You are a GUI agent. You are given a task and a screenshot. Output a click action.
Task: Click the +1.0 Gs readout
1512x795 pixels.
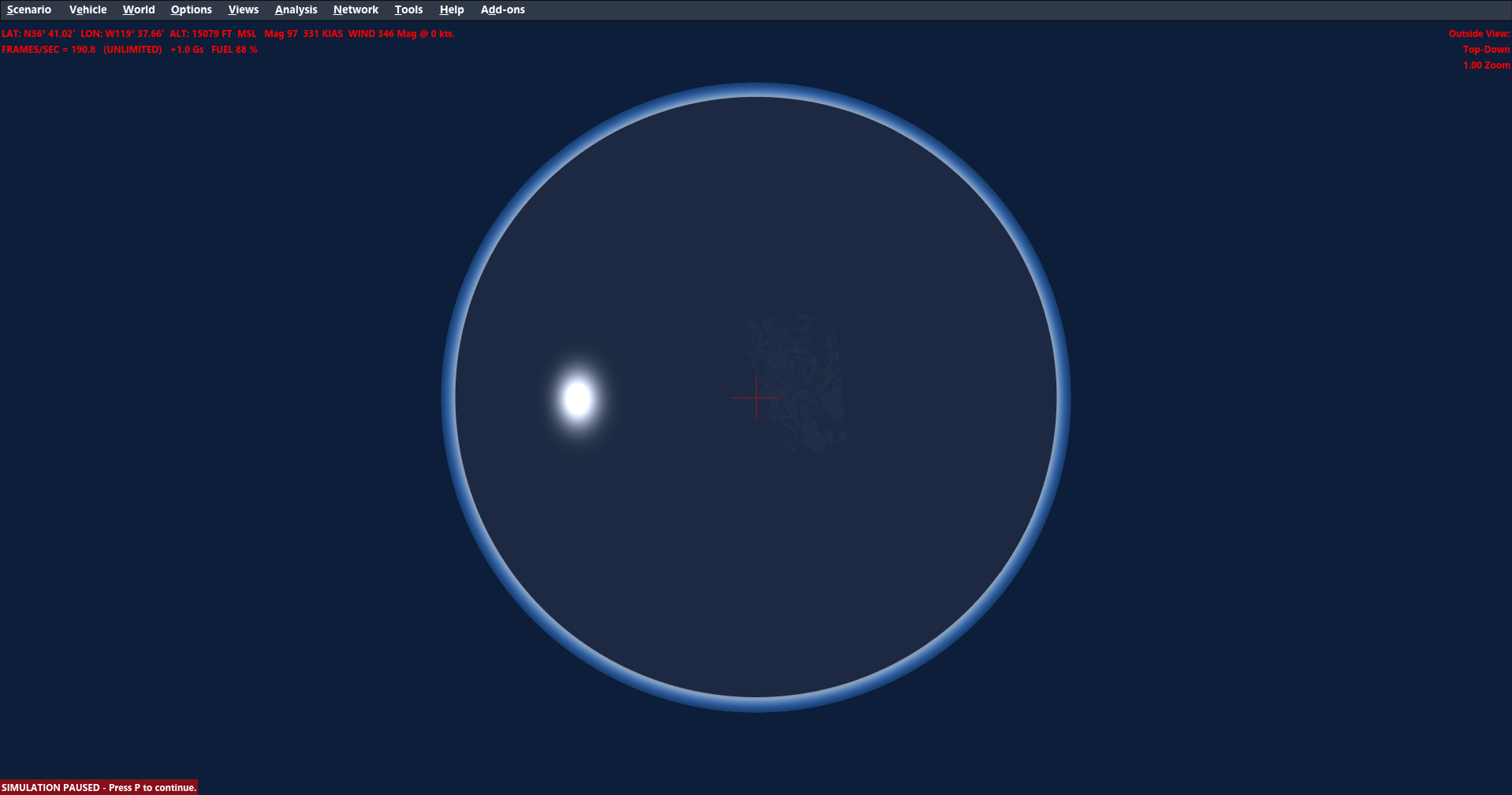pyautogui.click(x=187, y=50)
